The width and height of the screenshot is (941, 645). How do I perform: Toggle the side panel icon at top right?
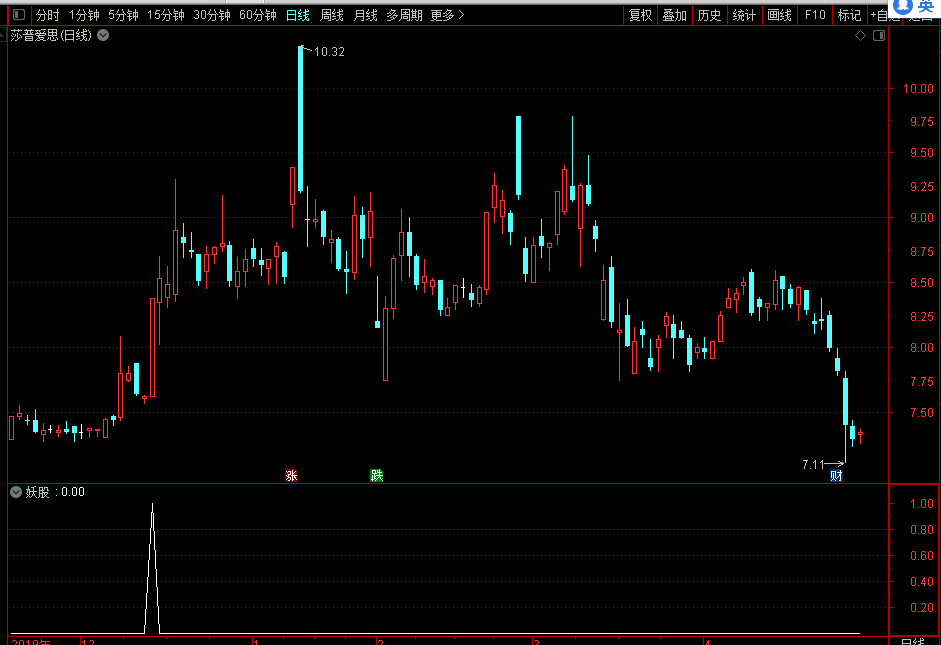pos(879,36)
